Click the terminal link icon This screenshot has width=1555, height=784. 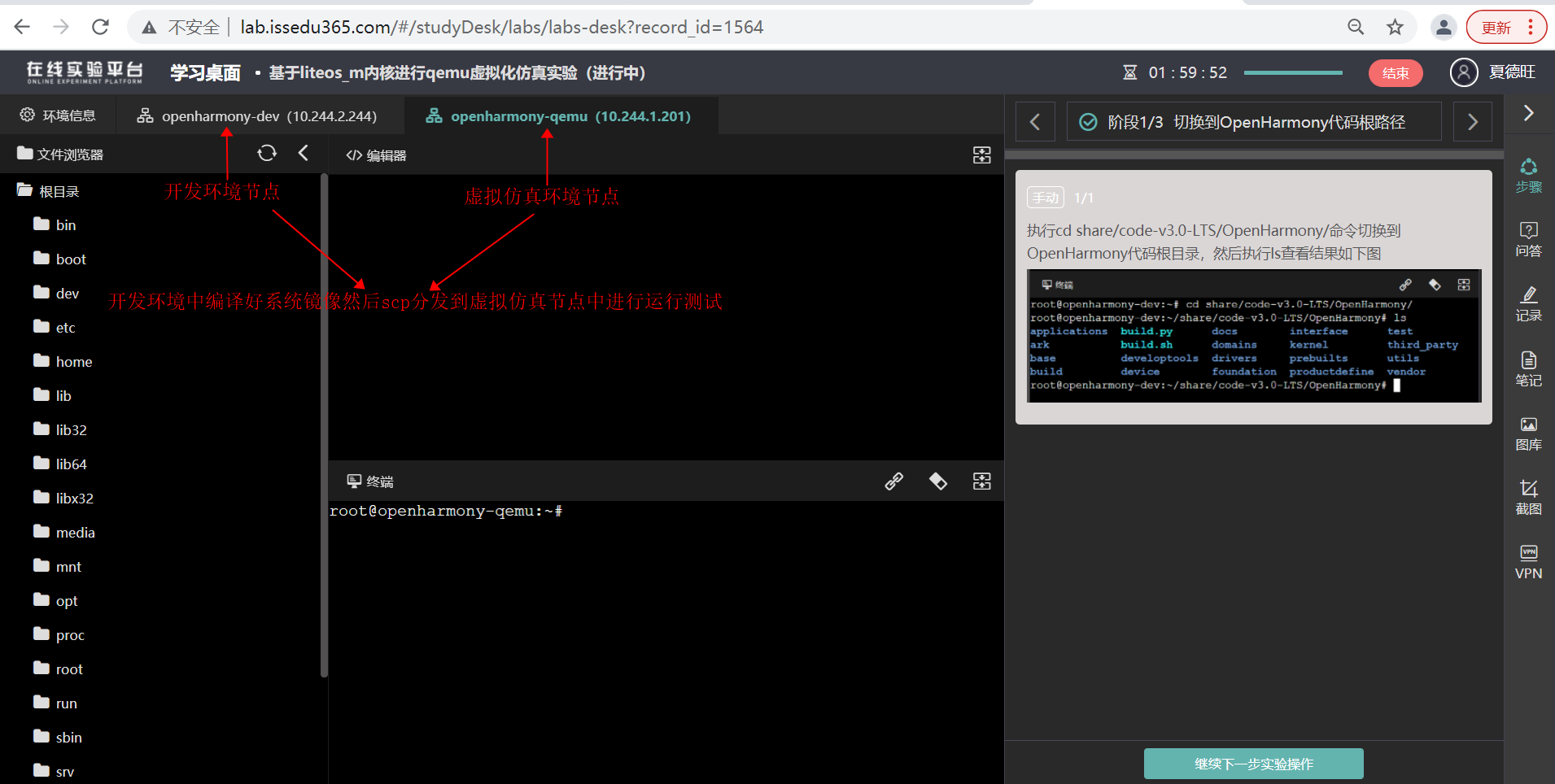coord(894,481)
